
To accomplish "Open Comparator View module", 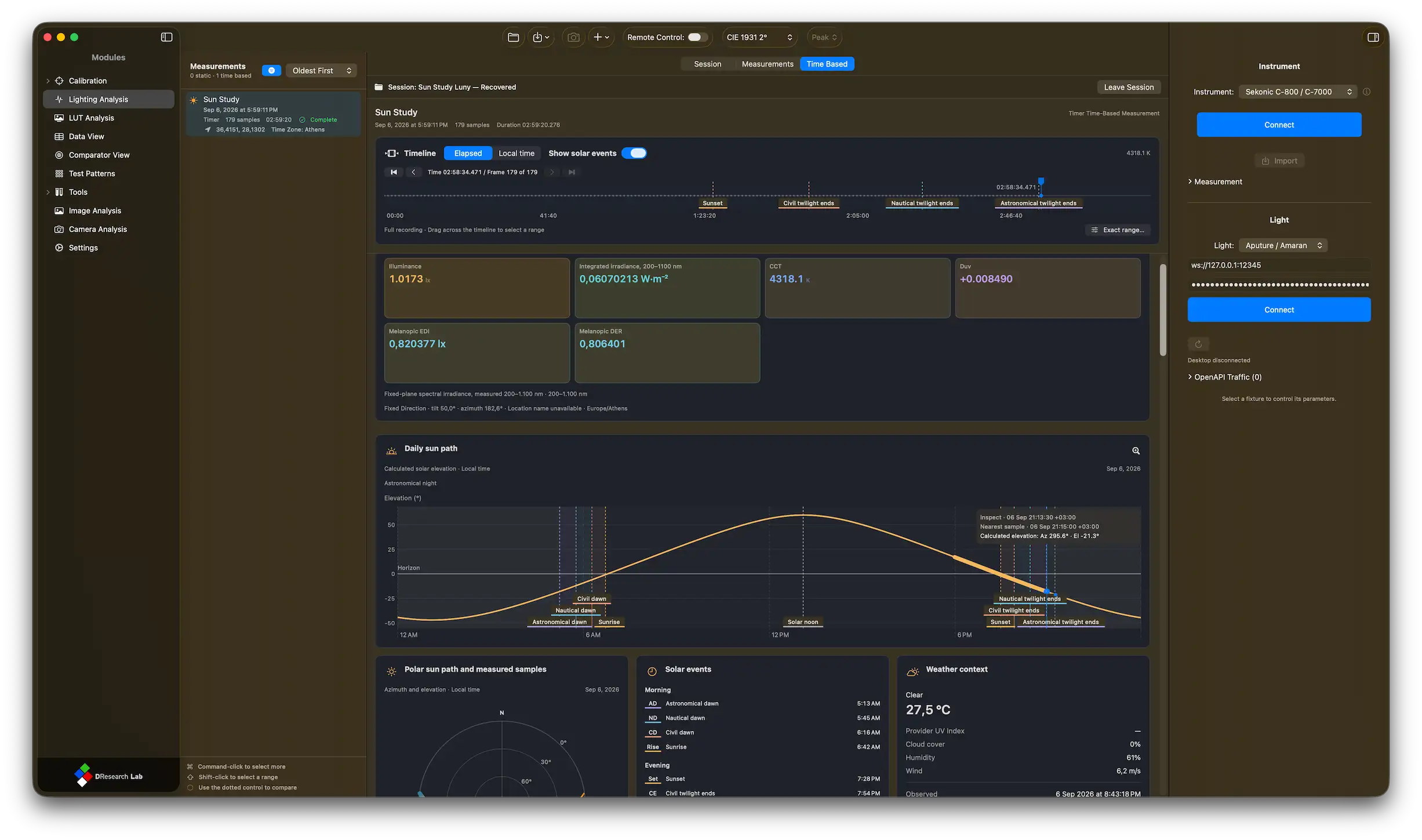I will pos(108,155).
